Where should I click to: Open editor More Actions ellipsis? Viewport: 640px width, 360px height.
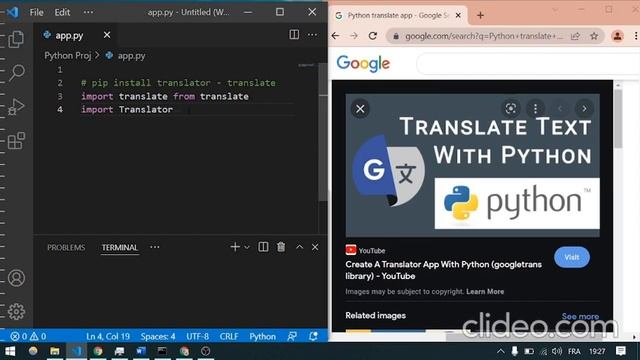312,35
